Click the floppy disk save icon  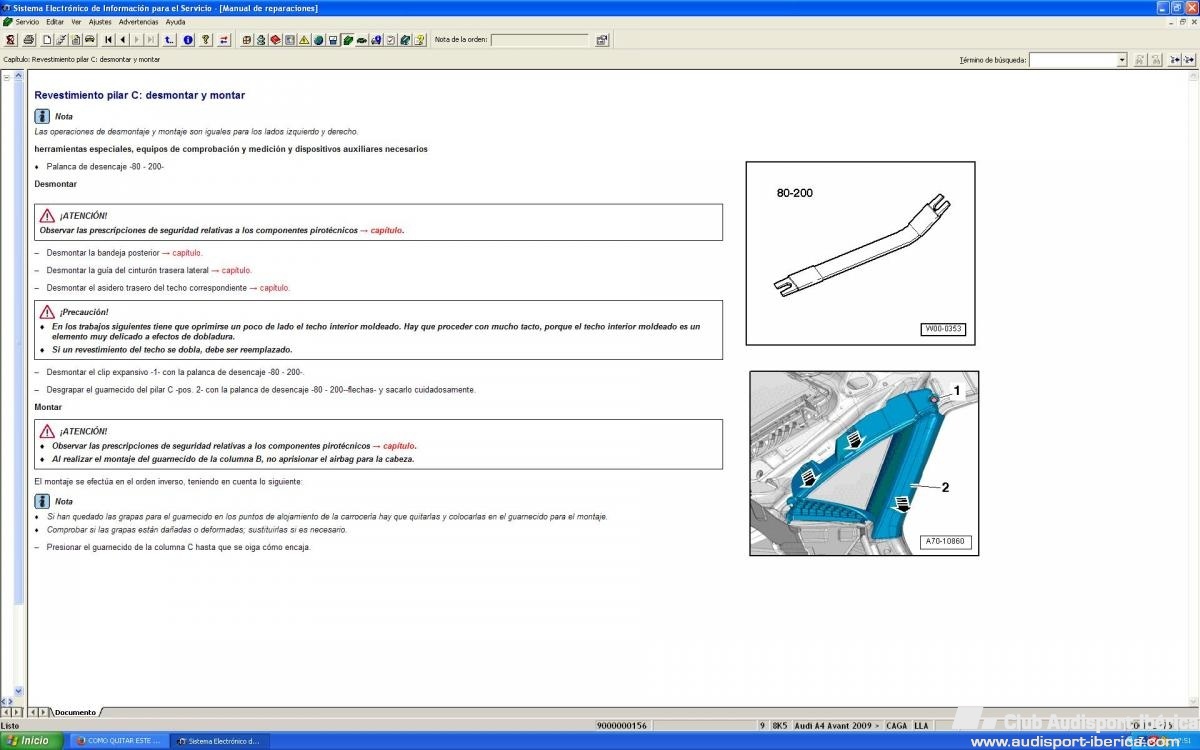point(333,40)
